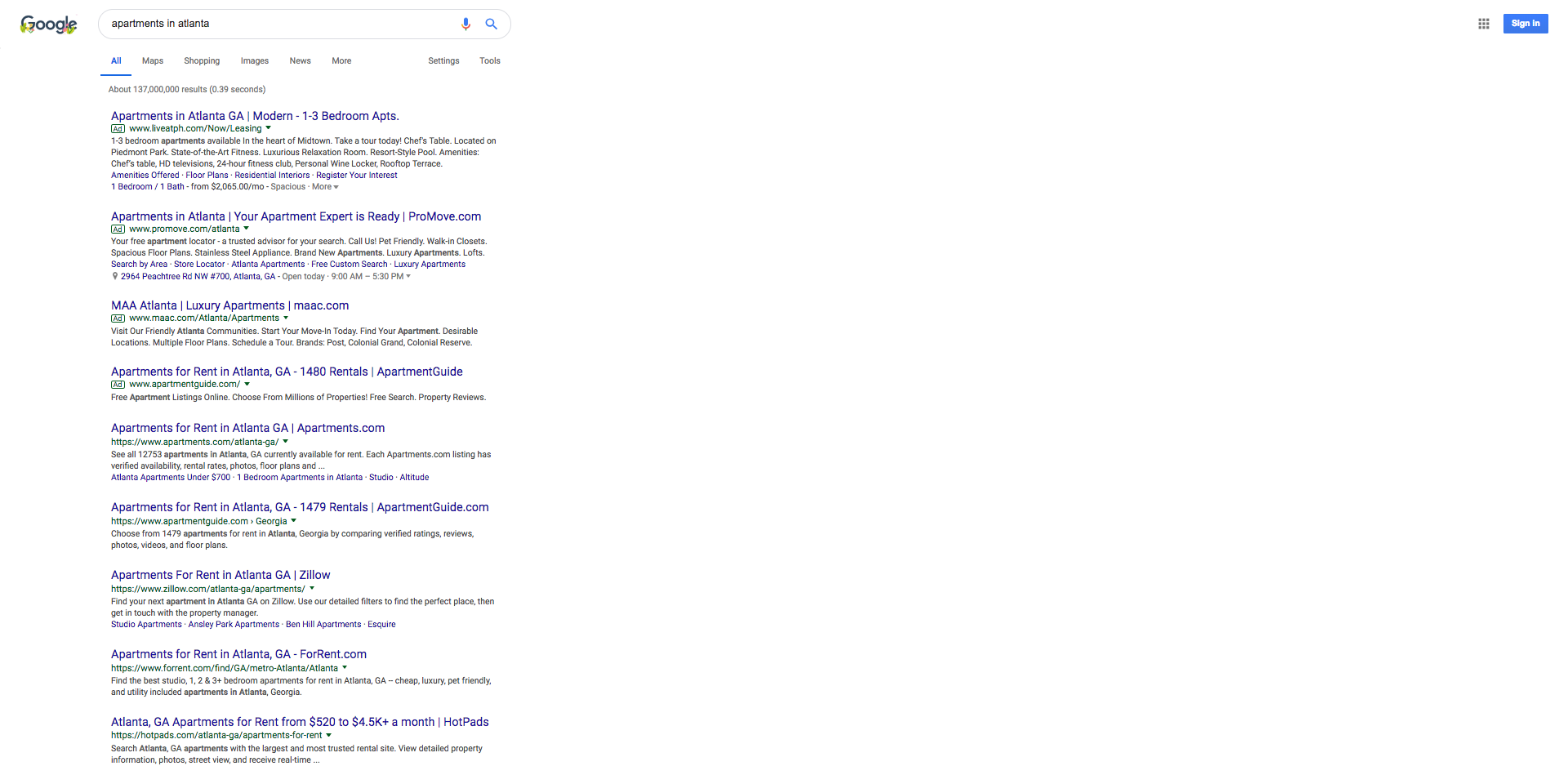This screenshot has height=775, width=1568.
Task: Click 'Atlanta Apartments Under $700' sitelink
Action: [171, 478]
